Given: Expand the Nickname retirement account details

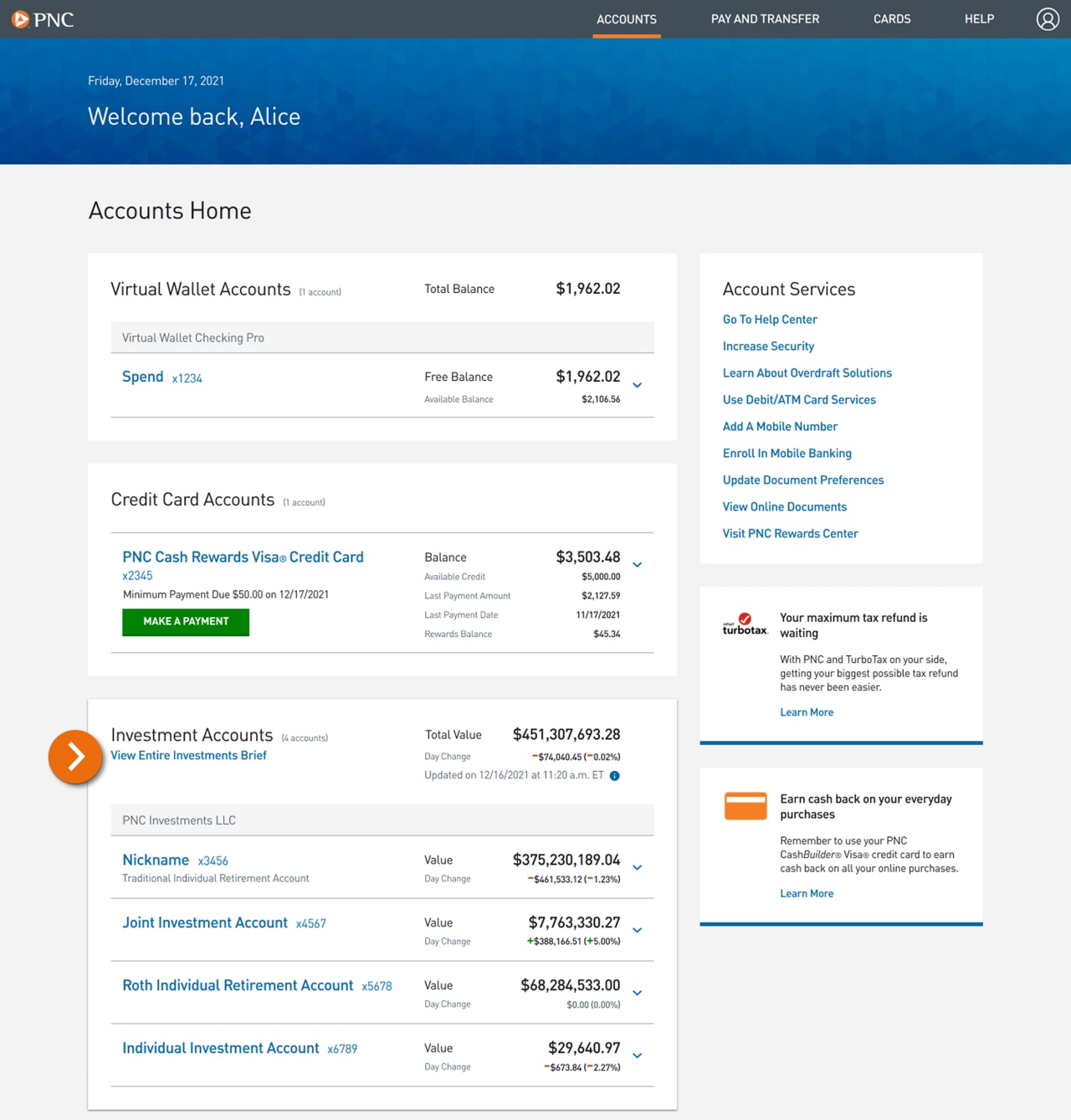Looking at the screenshot, I should click(x=637, y=868).
